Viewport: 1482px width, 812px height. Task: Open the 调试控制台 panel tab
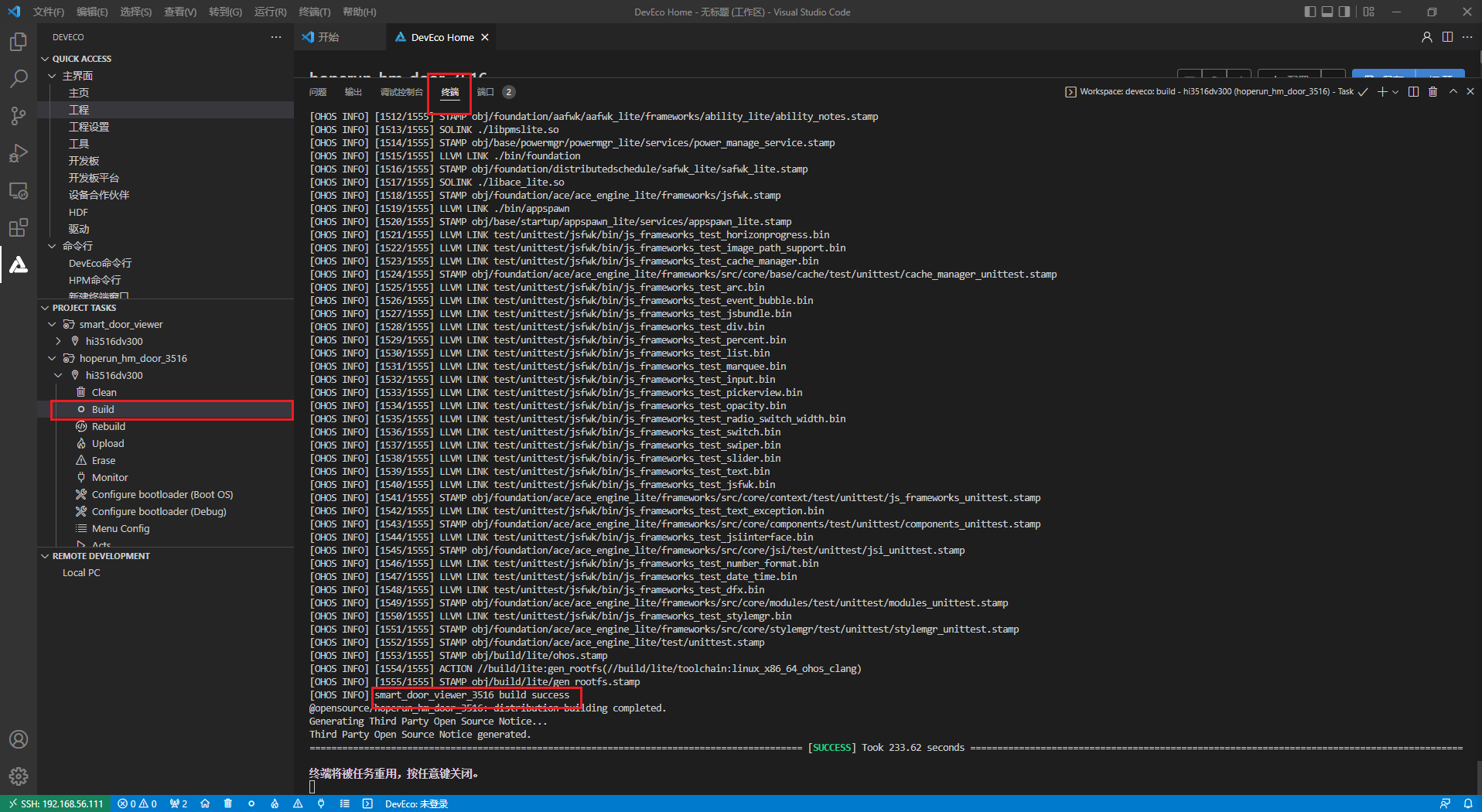[x=401, y=92]
